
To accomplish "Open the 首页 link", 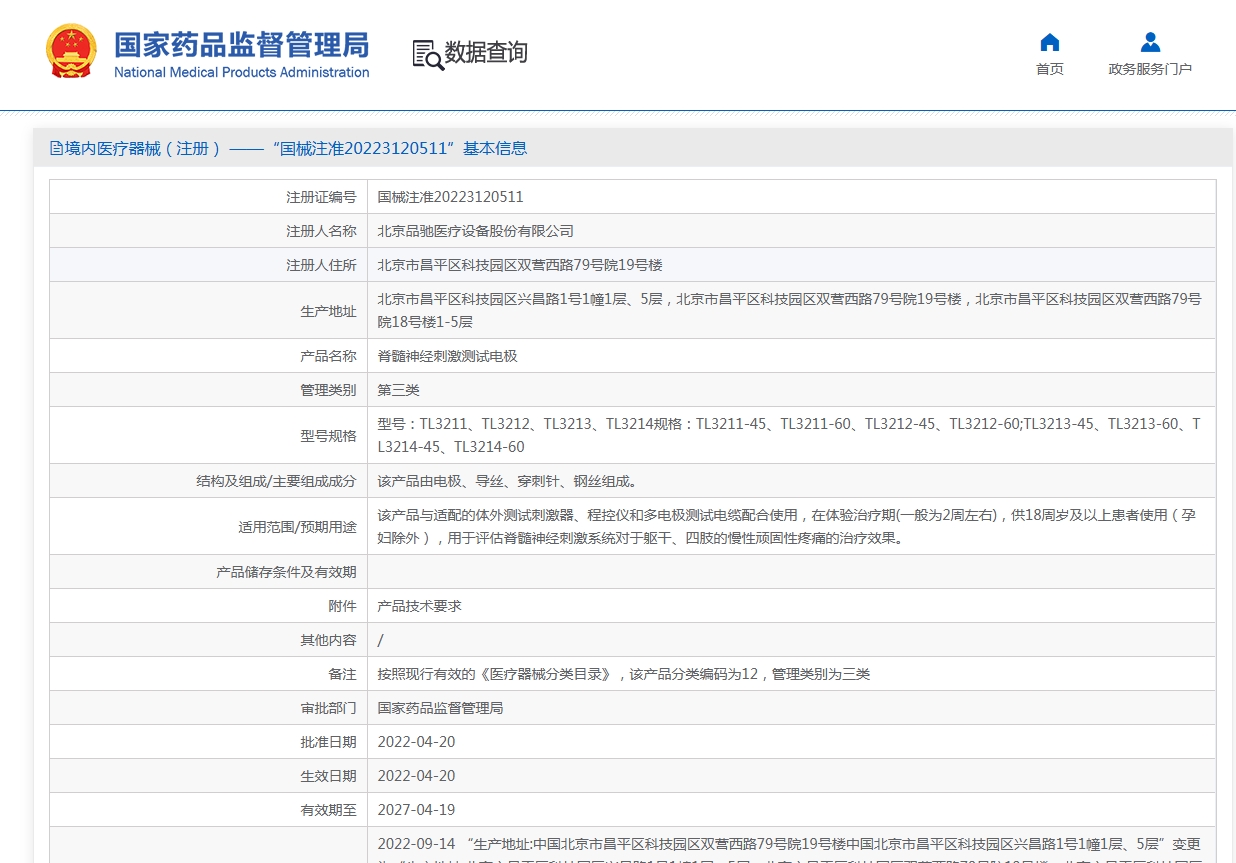I will (1050, 69).
